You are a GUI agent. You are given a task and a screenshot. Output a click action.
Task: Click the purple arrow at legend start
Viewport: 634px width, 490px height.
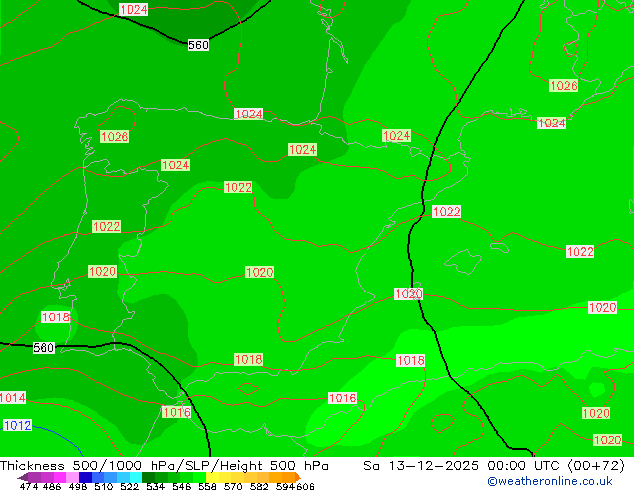[23, 477]
